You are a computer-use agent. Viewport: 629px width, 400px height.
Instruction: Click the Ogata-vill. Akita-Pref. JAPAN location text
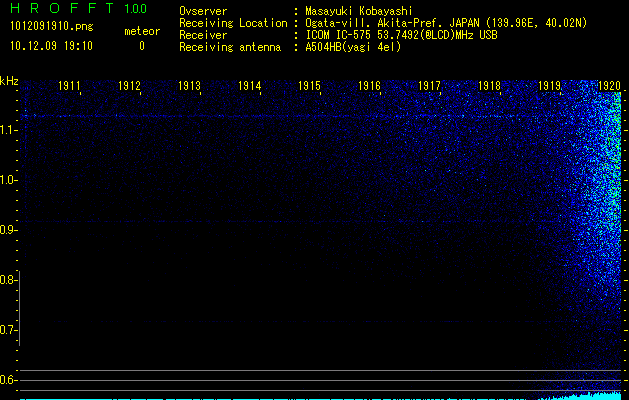446,23
